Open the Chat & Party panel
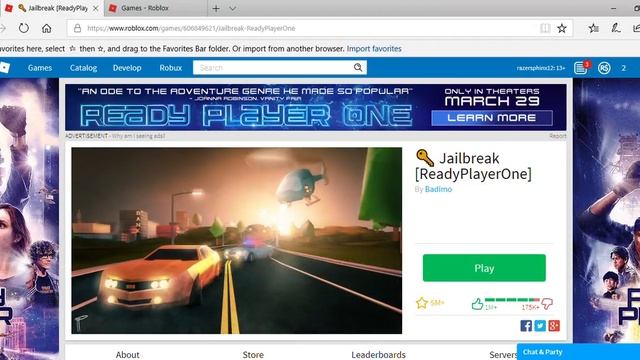Screen dimensions: 640x360 (578, 352)
